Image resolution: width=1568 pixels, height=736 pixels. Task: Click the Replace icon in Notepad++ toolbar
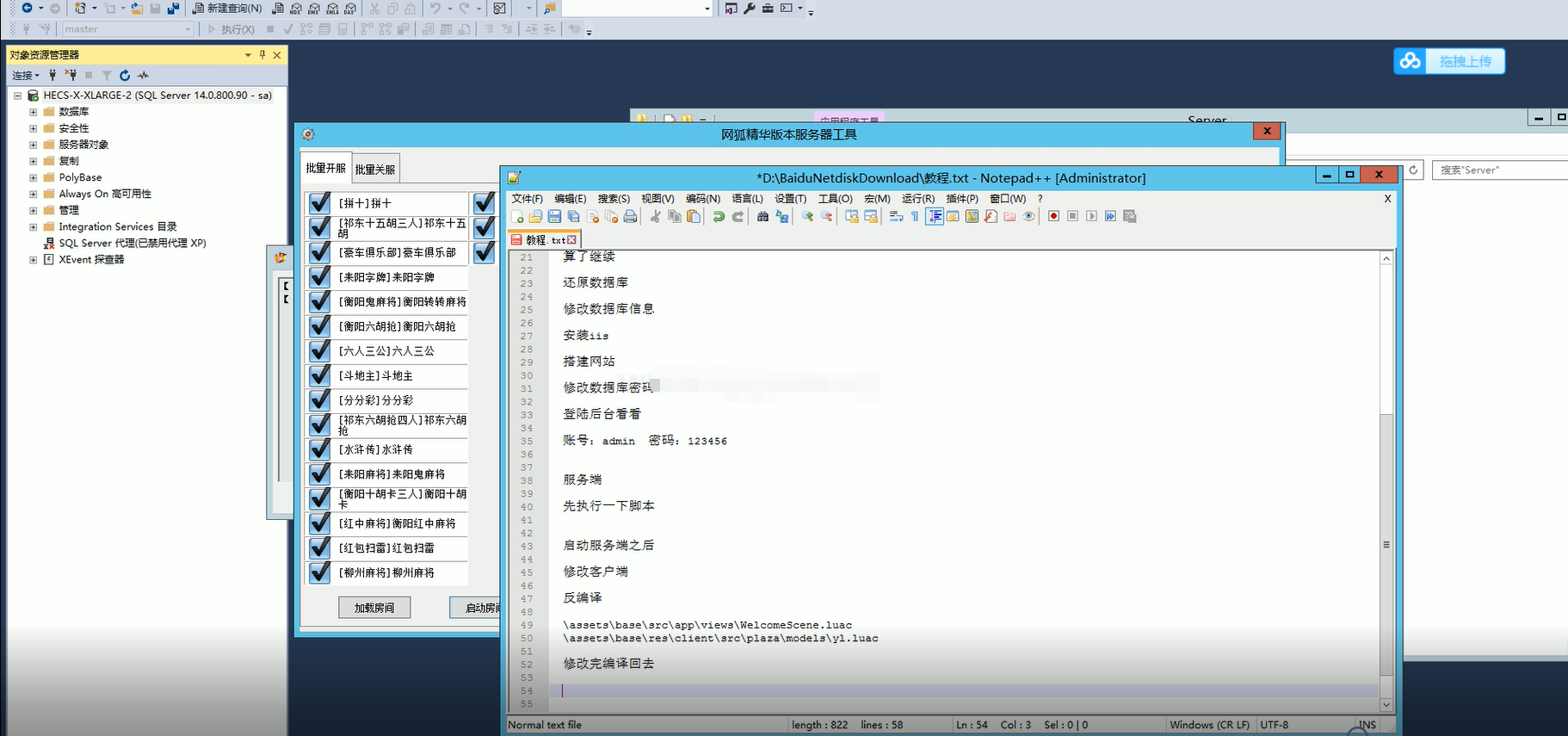781,216
